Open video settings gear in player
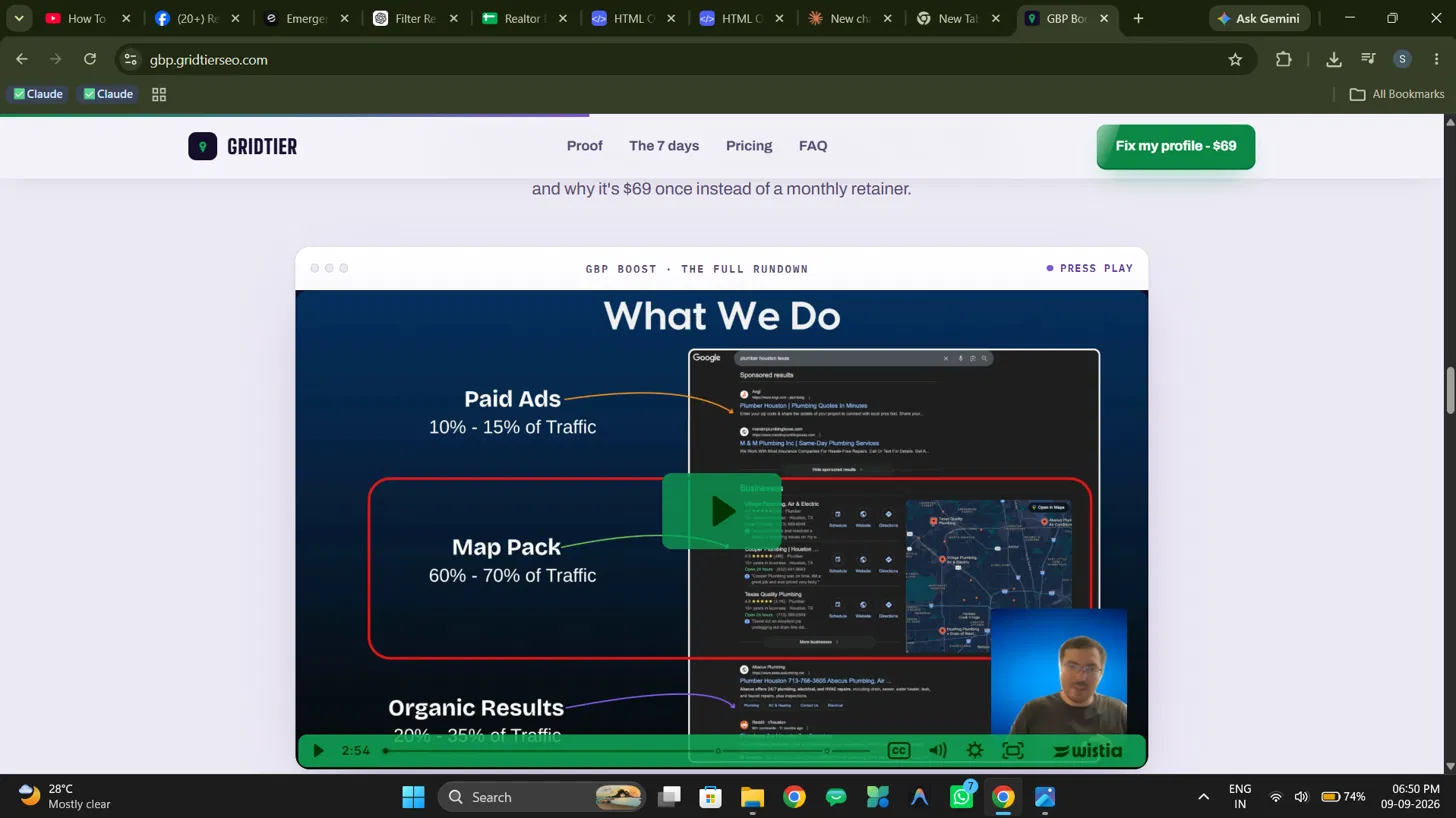The width and height of the screenshot is (1456, 818). tap(975, 751)
